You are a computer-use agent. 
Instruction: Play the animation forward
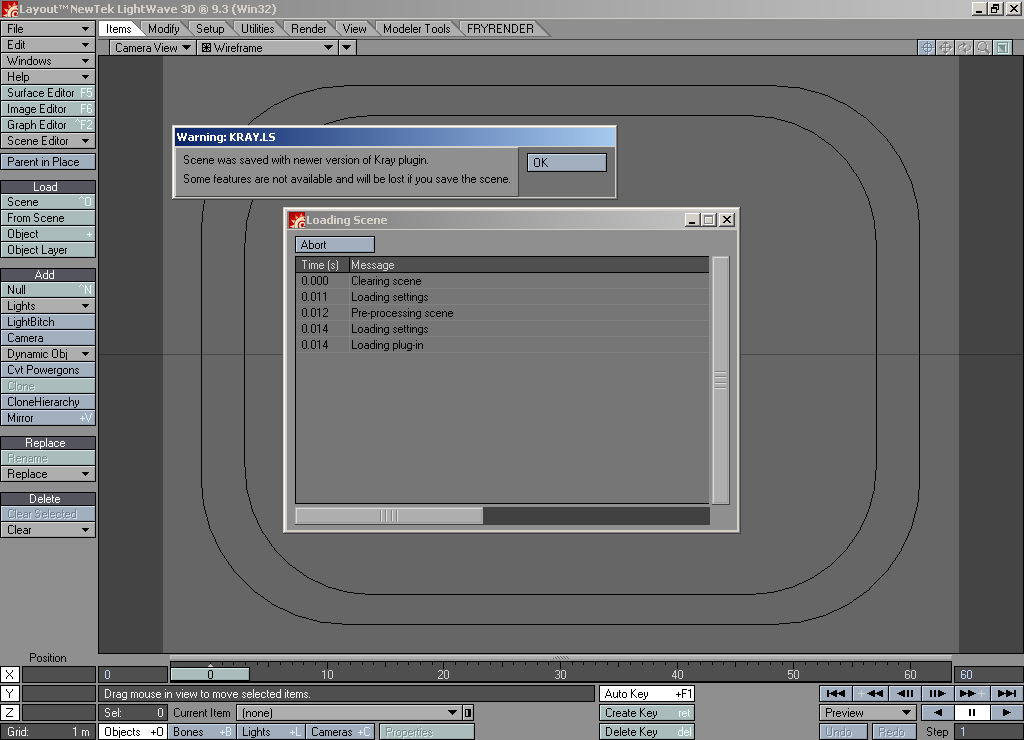(1006, 713)
